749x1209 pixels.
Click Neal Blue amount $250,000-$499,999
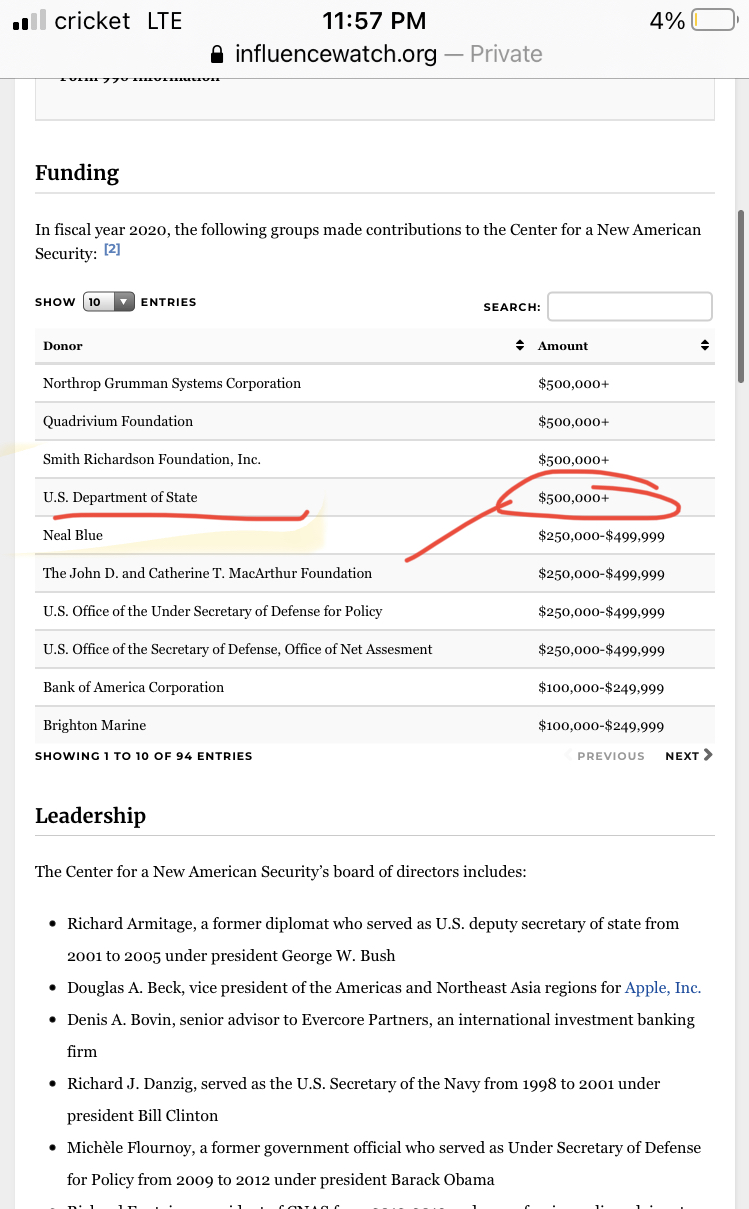[x=601, y=536]
